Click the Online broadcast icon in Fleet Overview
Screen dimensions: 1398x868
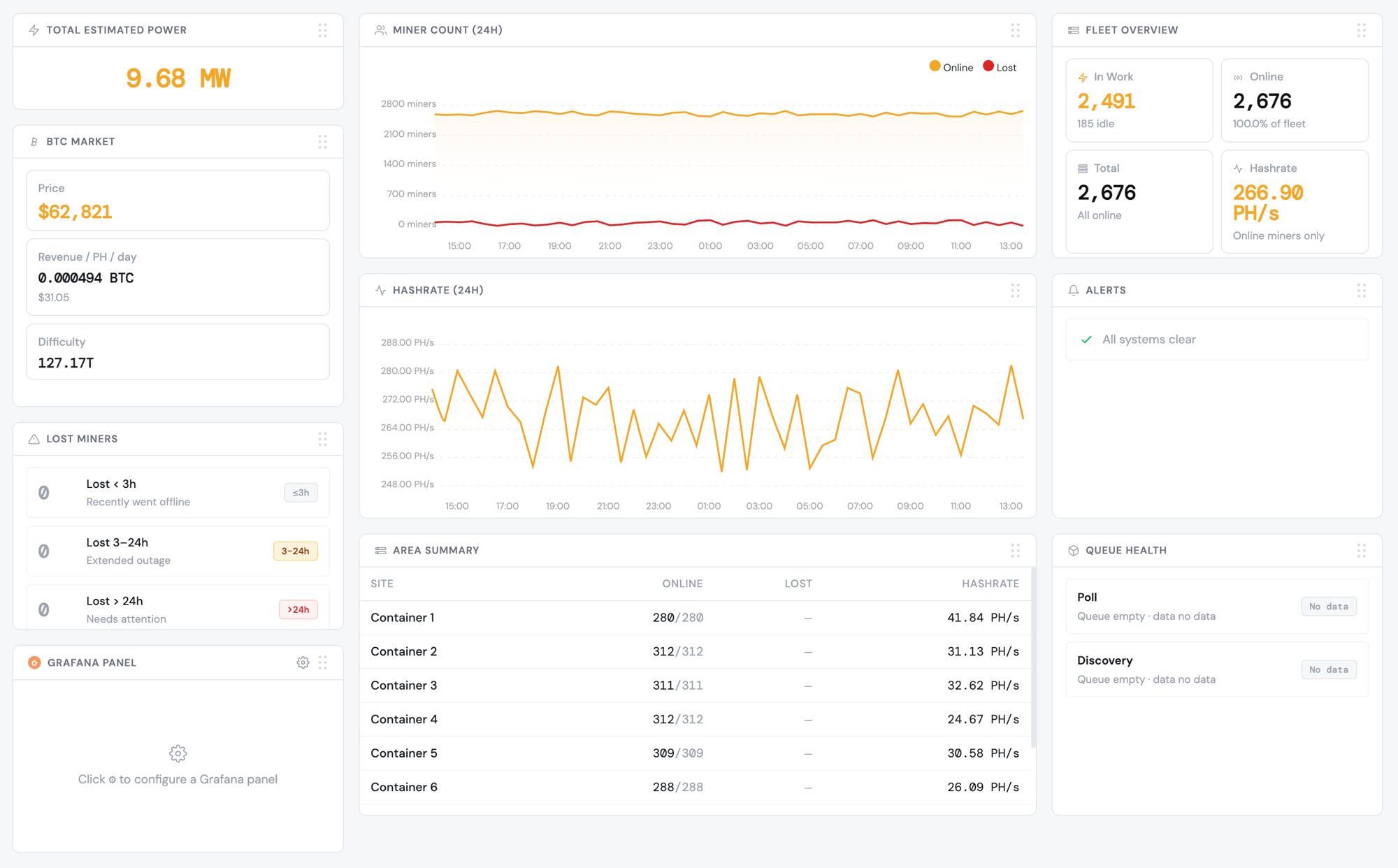point(1238,78)
